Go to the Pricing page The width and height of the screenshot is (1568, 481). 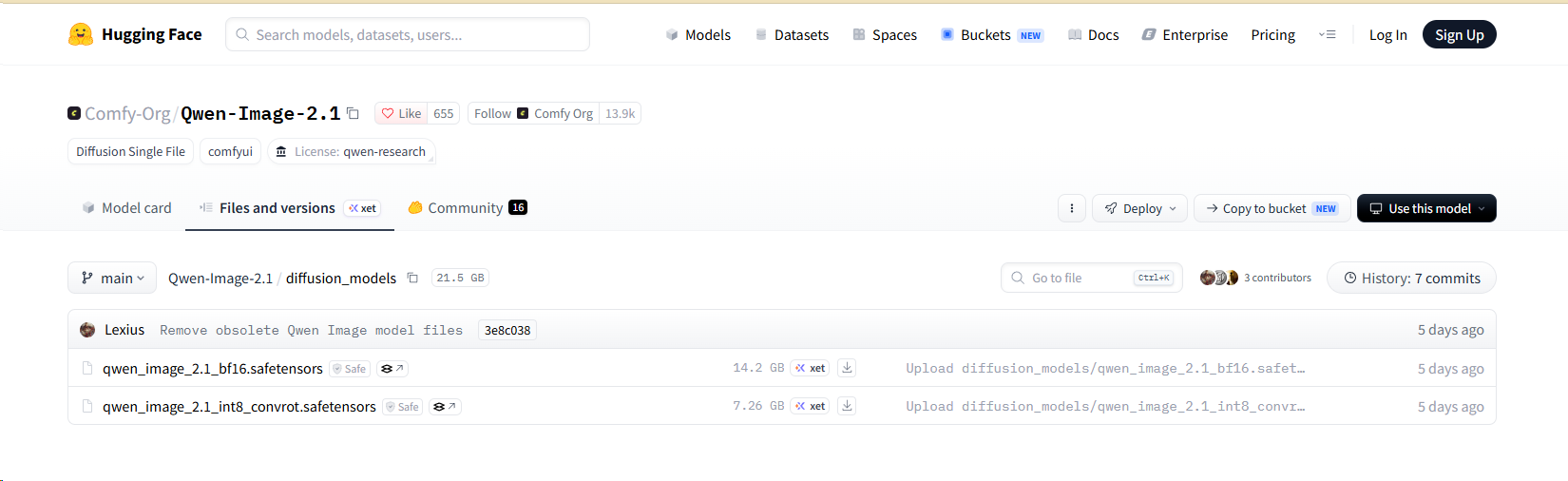1272,34
